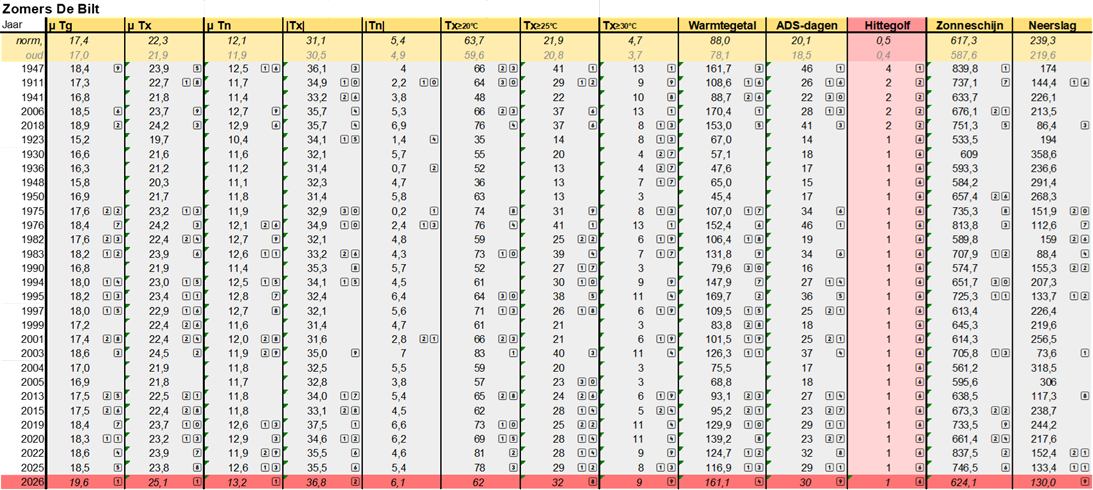Click the 'Warmtegetal' column header
The height and width of the screenshot is (490, 1093).
[x=722, y=25]
